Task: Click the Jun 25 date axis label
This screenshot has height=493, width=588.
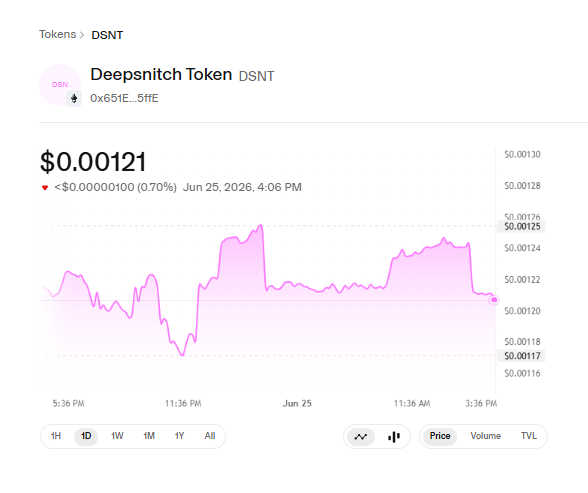Action: [297, 404]
